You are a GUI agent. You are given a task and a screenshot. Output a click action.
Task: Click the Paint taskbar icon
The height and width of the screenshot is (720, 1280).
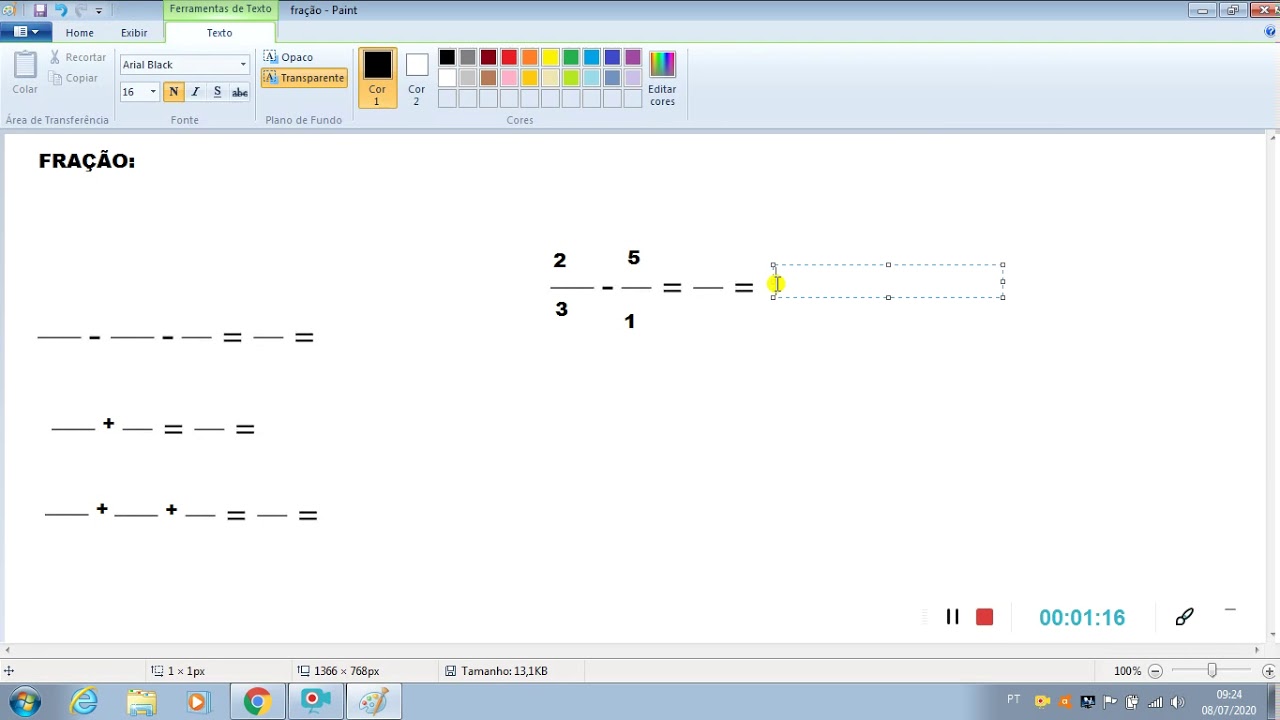(373, 702)
